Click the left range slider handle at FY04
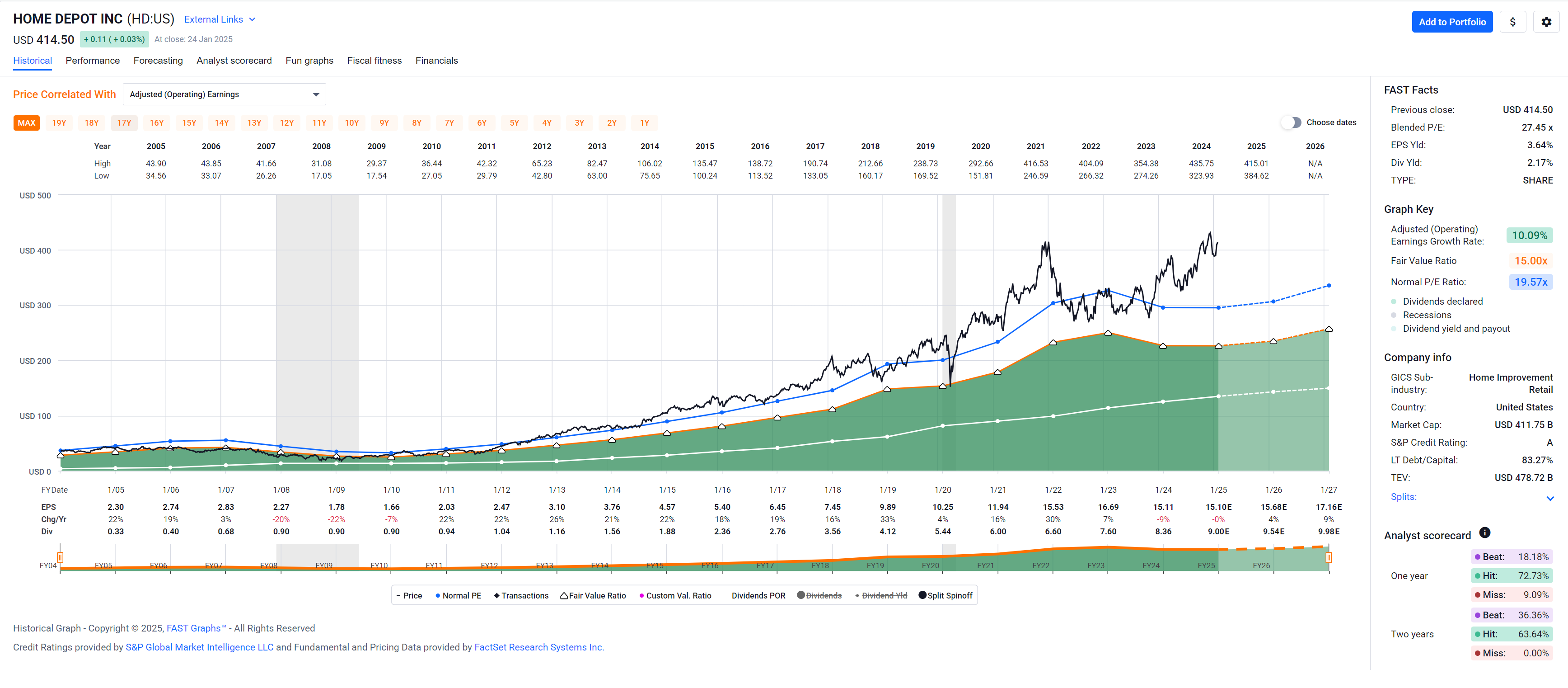Image resolution: width=1568 pixels, height=688 pixels. [x=60, y=557]
